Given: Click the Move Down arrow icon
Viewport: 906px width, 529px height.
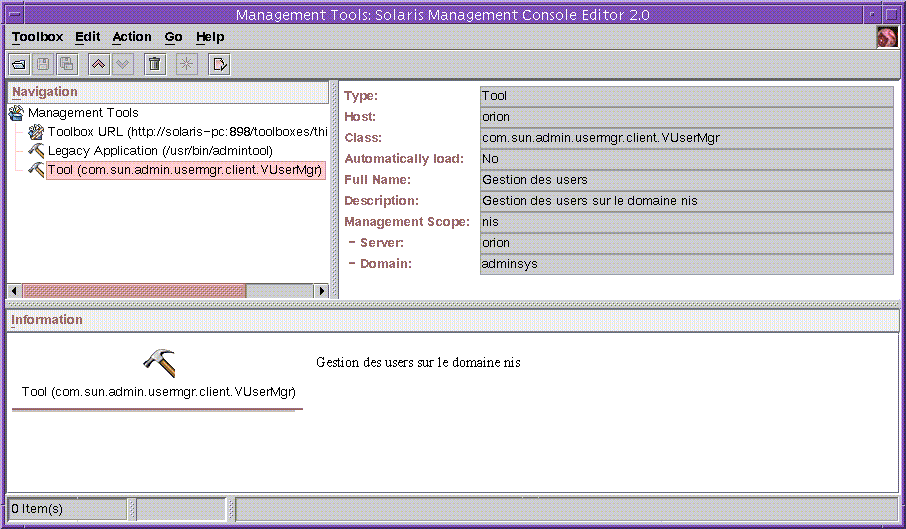Looking at the screenshot, I should 122,64.
